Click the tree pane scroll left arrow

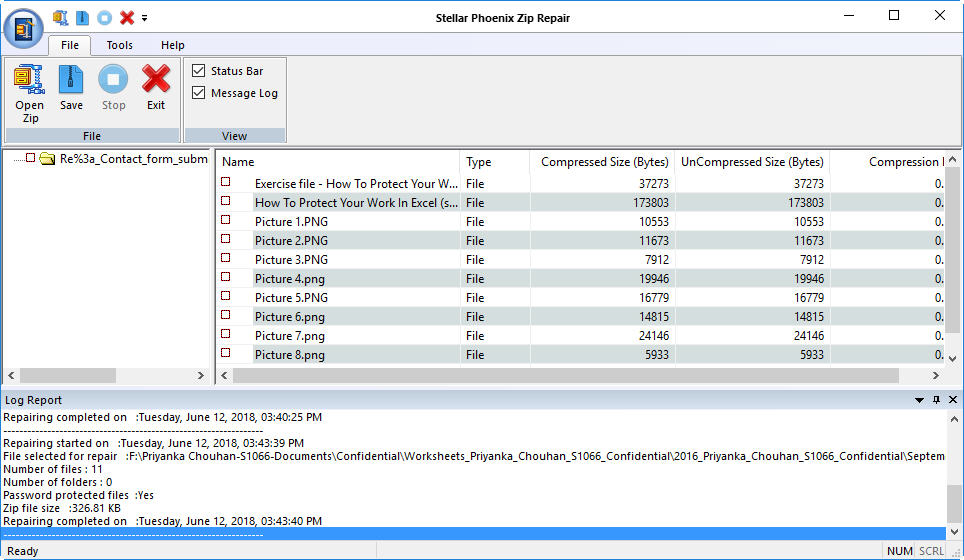pos(11,375)
